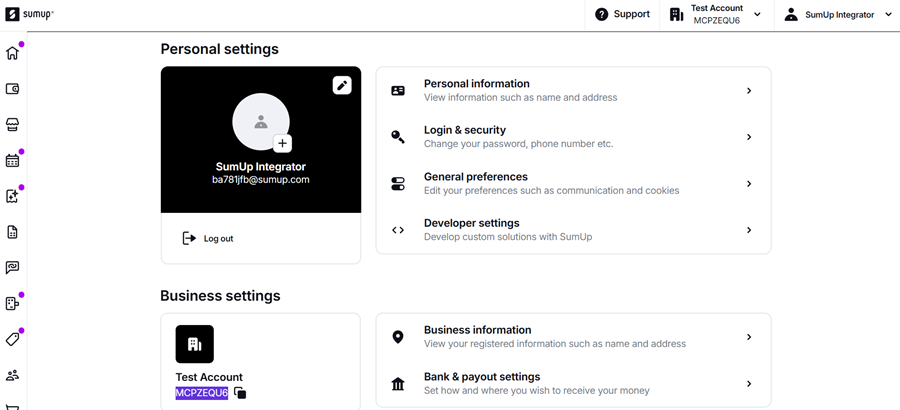Open the price tag icon in sidebar
Screen dimensions: 900x410
click(13, 339)
